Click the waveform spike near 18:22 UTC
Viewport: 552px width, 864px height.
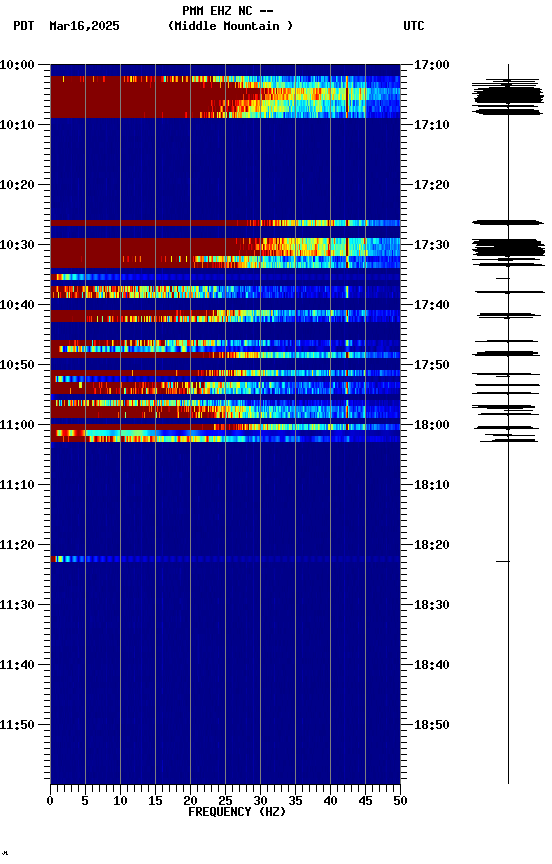click(502, 561)
